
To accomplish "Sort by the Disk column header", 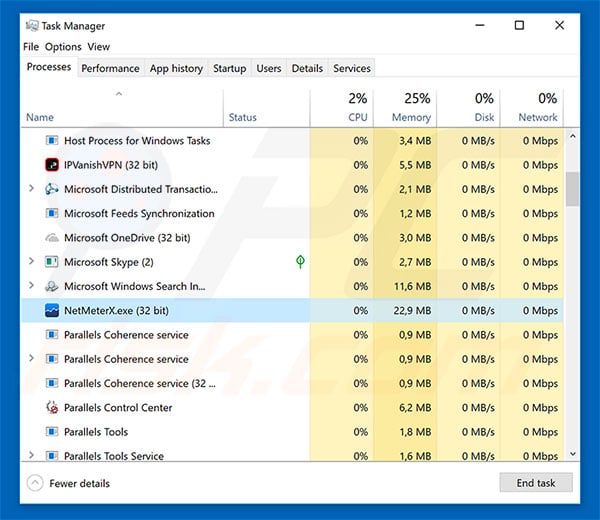I will click(468, 108).
